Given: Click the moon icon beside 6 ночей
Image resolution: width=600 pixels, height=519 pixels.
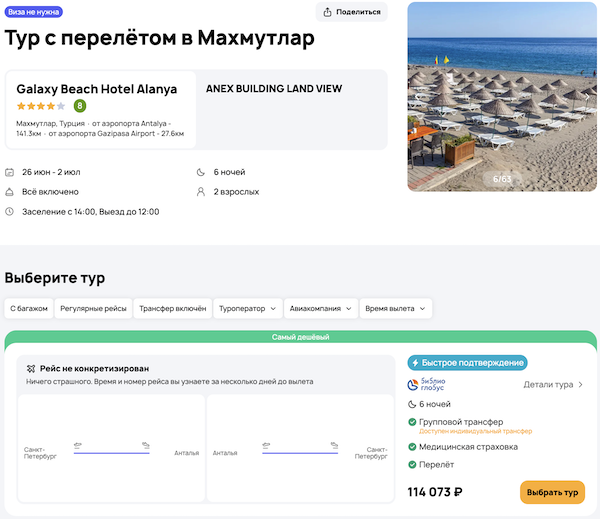Looking at the screenshot, I should [x=201, y=172].
